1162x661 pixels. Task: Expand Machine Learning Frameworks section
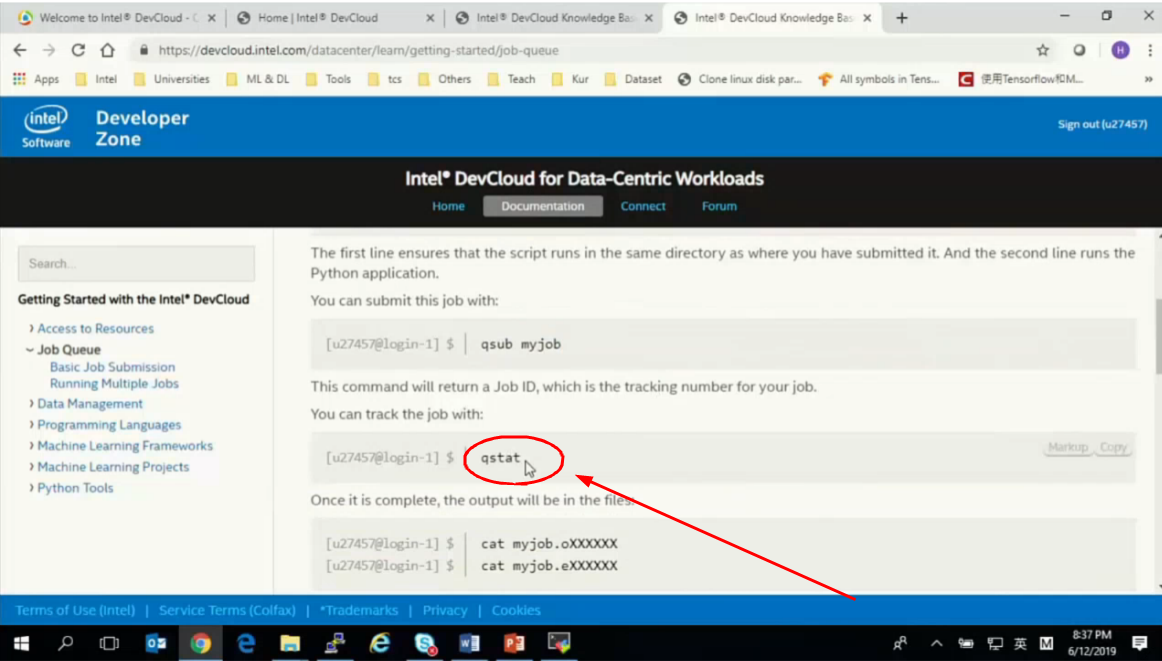tap(121, 445)
